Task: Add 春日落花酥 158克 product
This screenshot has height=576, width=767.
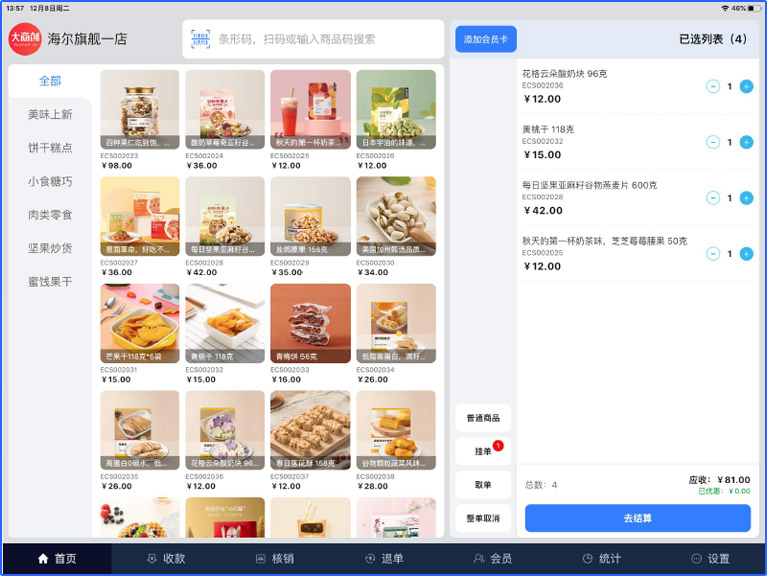Action: [x=311, y=430]
